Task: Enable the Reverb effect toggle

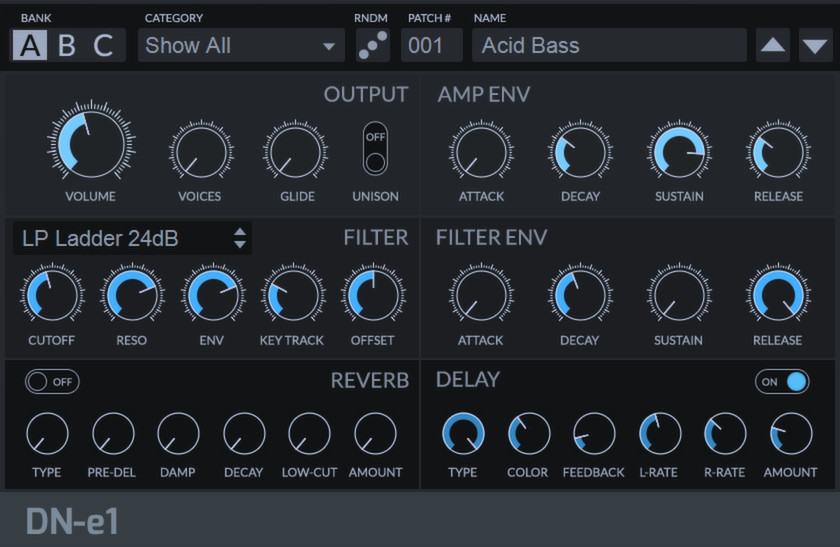Action: [52, 381]
